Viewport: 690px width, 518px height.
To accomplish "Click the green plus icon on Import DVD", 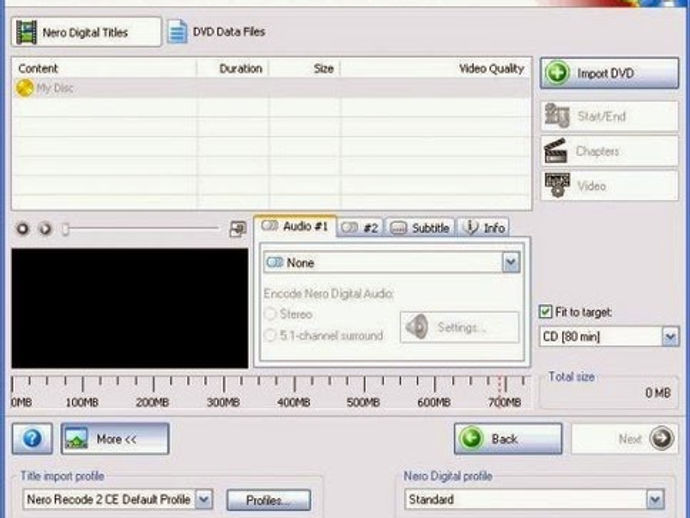I will pos(557,73).
